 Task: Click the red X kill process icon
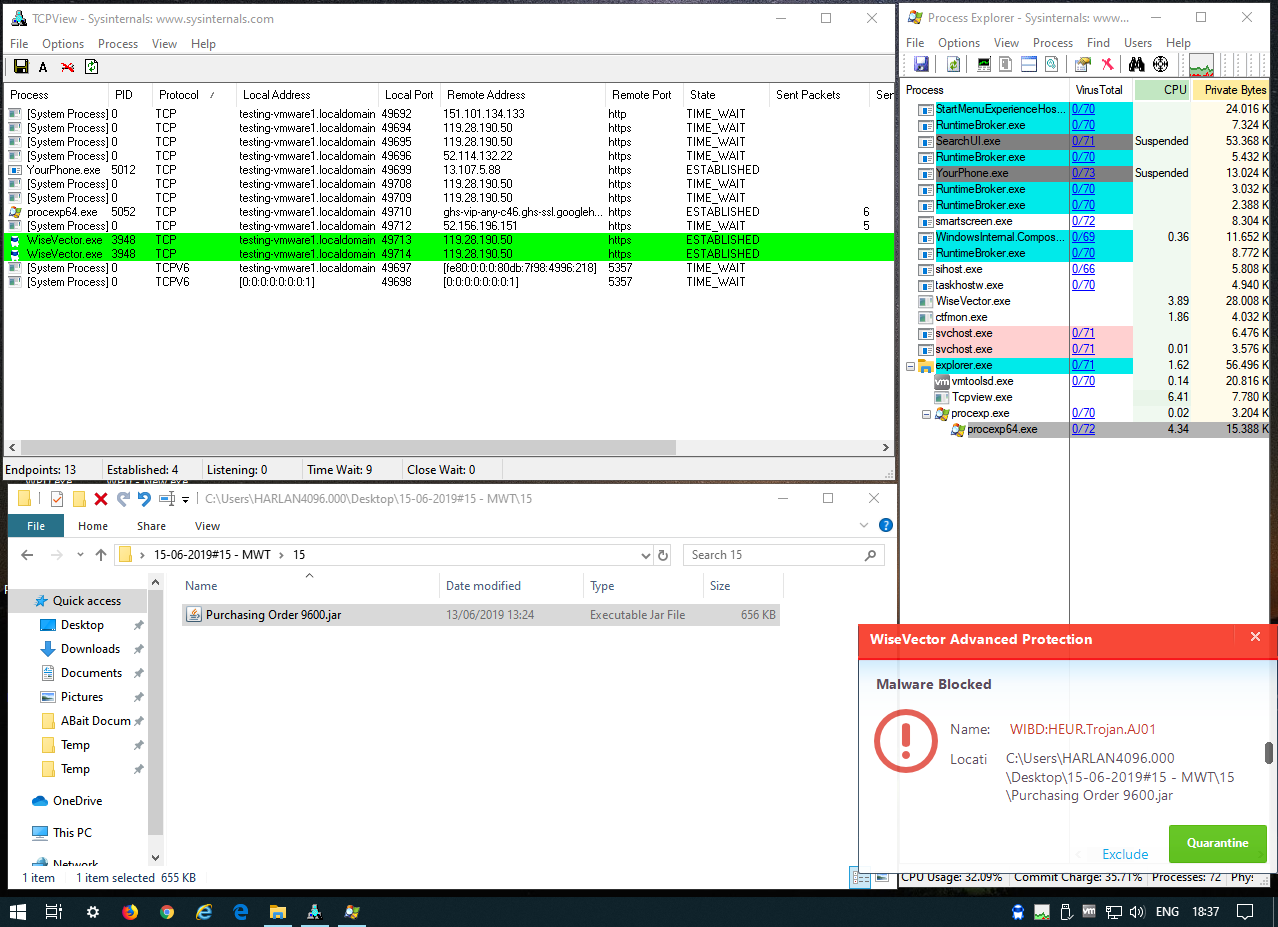coord(1107,65)
